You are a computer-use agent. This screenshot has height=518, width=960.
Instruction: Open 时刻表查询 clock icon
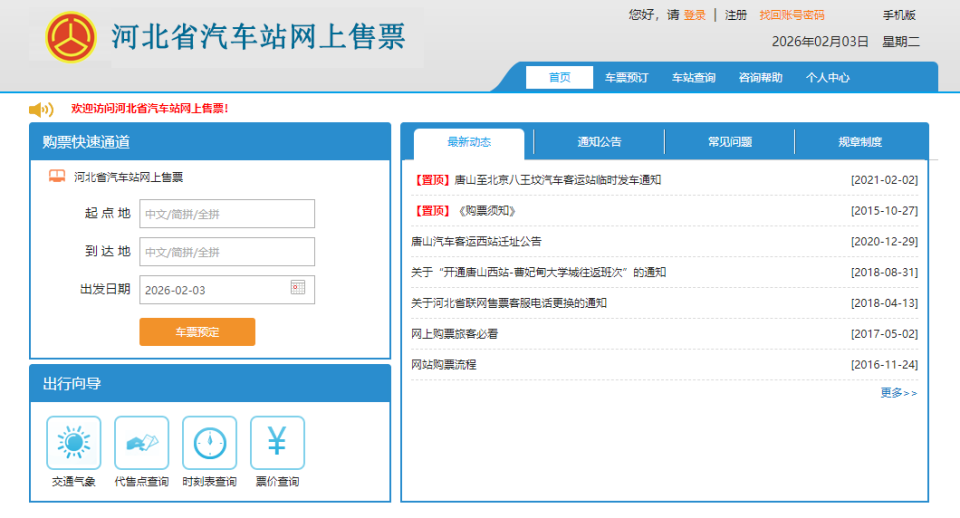[x=209, y=443]
